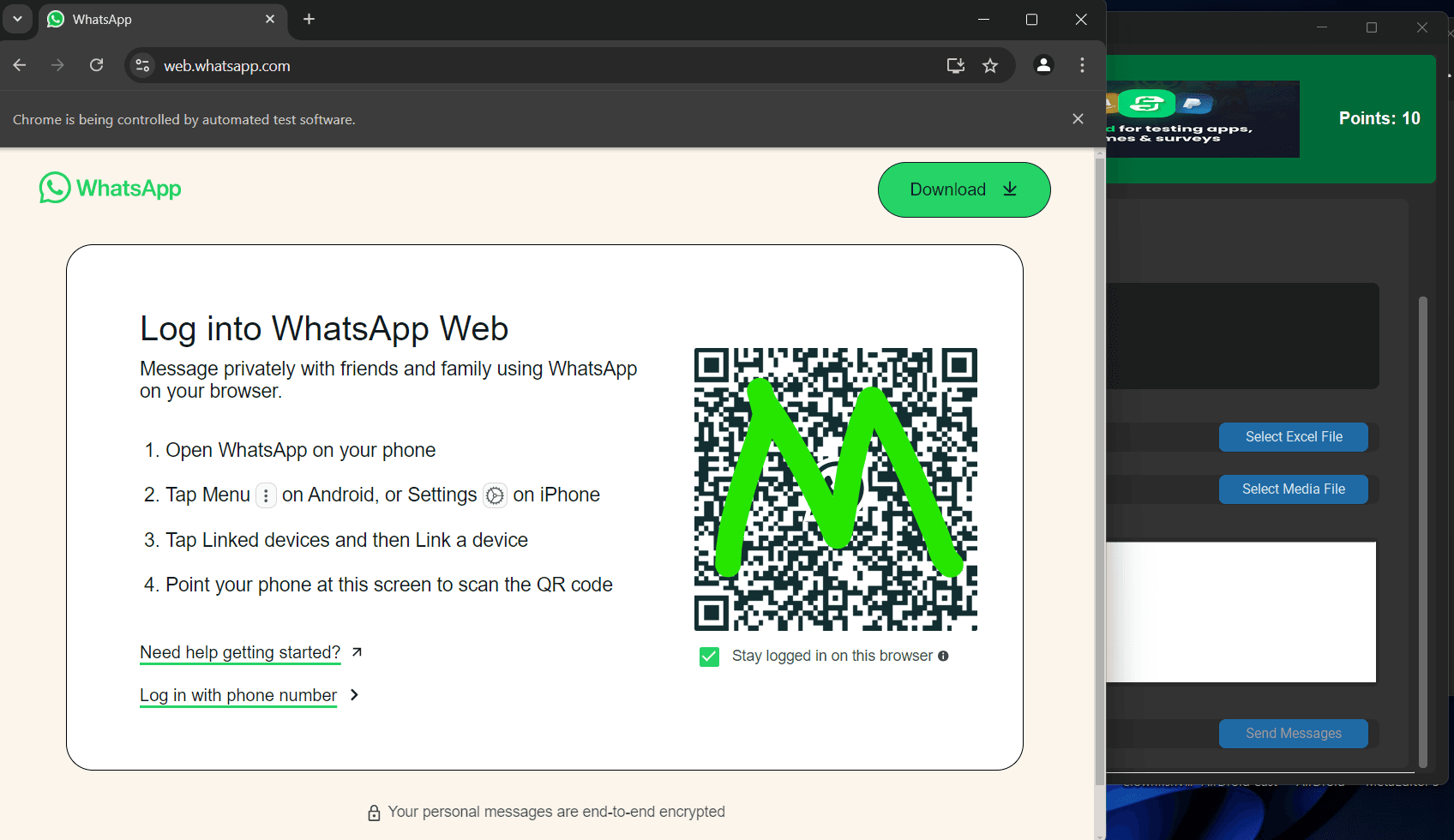
Task: Uncheck Stay logged in on this browser
Action: pos(709,657)
